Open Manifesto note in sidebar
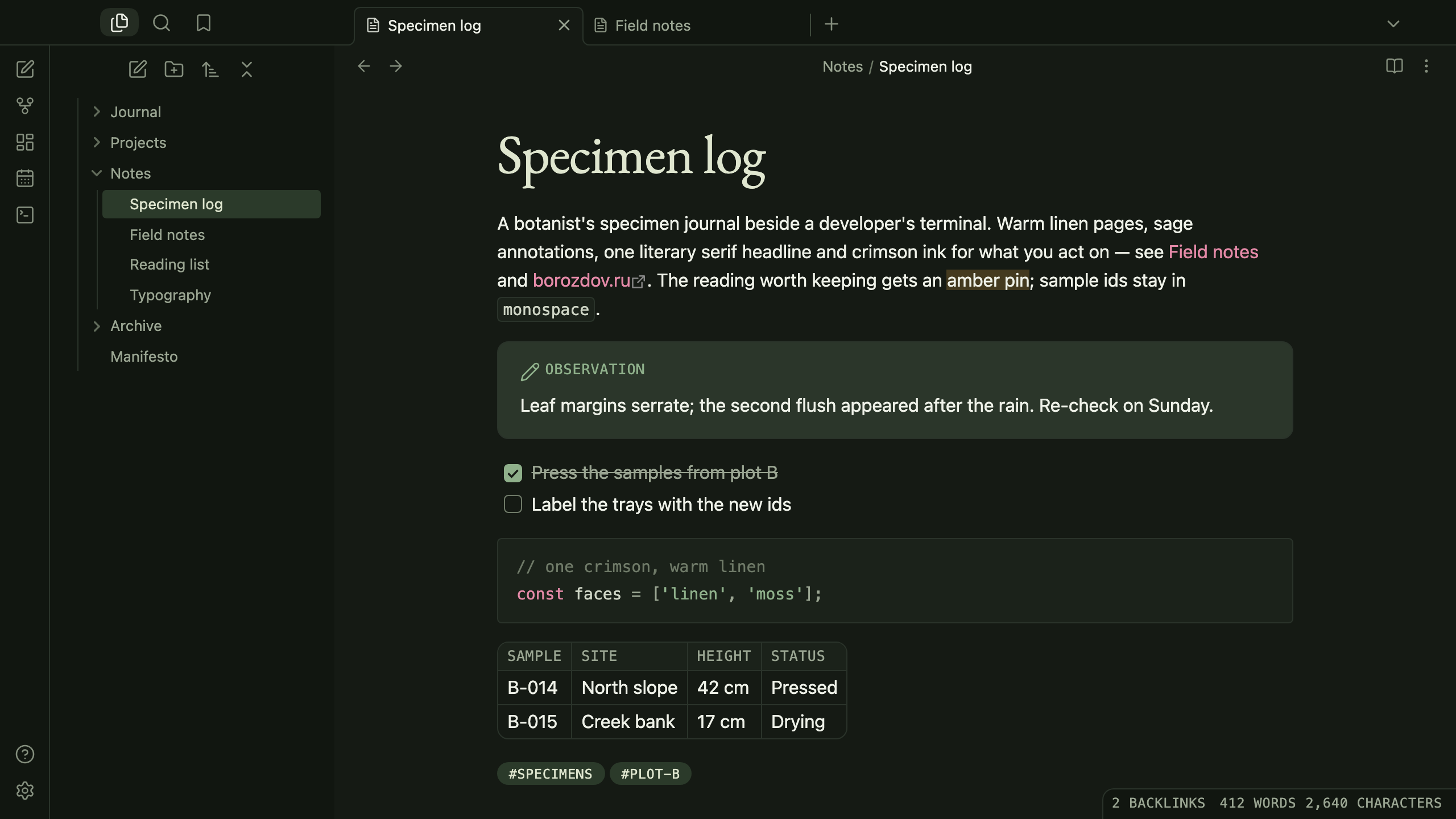This screenshot has height=819, width=1456. click(202, 357)
